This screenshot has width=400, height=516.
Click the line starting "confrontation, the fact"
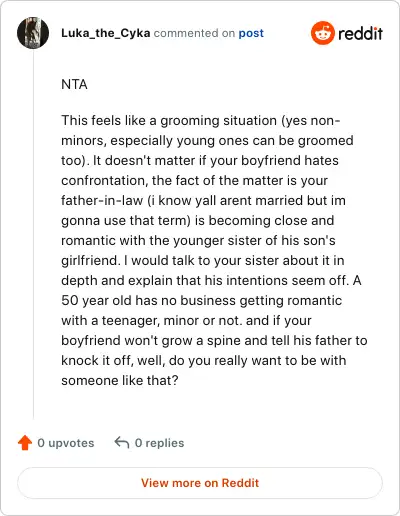pyautogui.click(x=195, y=181)
